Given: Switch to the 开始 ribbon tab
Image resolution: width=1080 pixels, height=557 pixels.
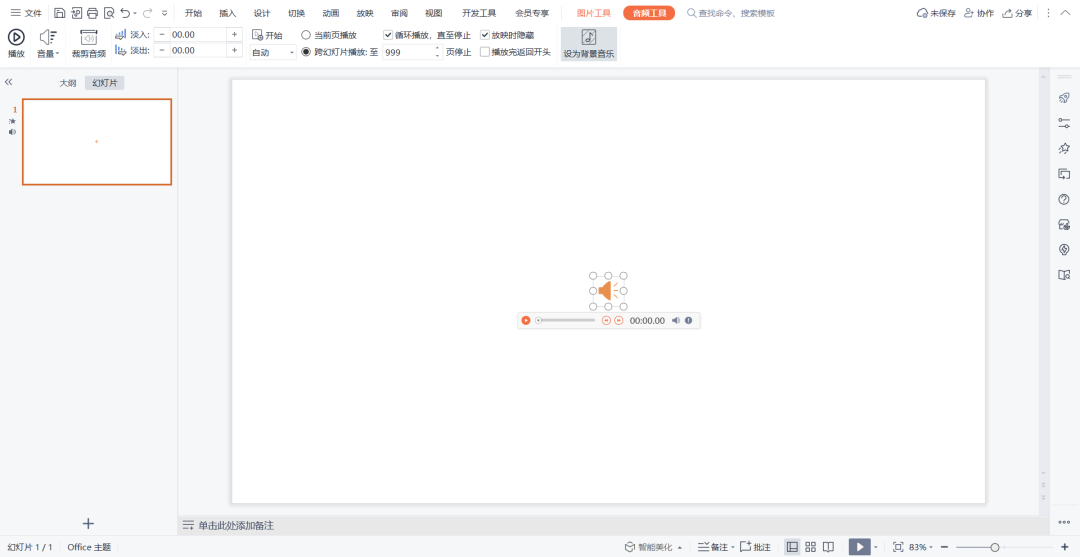Looking at the screenshot, I should click(194, 13).
